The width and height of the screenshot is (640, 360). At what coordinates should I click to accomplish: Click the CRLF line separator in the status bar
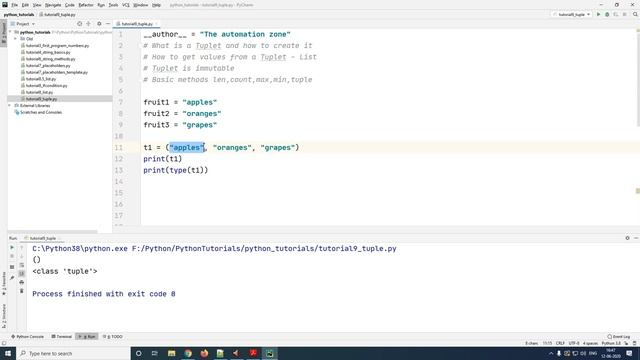(560, 343)
